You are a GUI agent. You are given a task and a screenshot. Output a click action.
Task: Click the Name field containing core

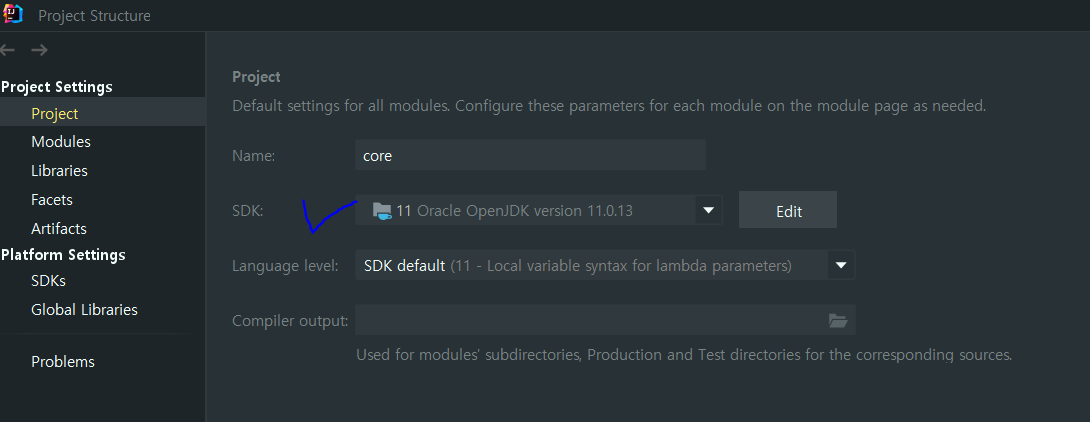(x=530, y=155)
